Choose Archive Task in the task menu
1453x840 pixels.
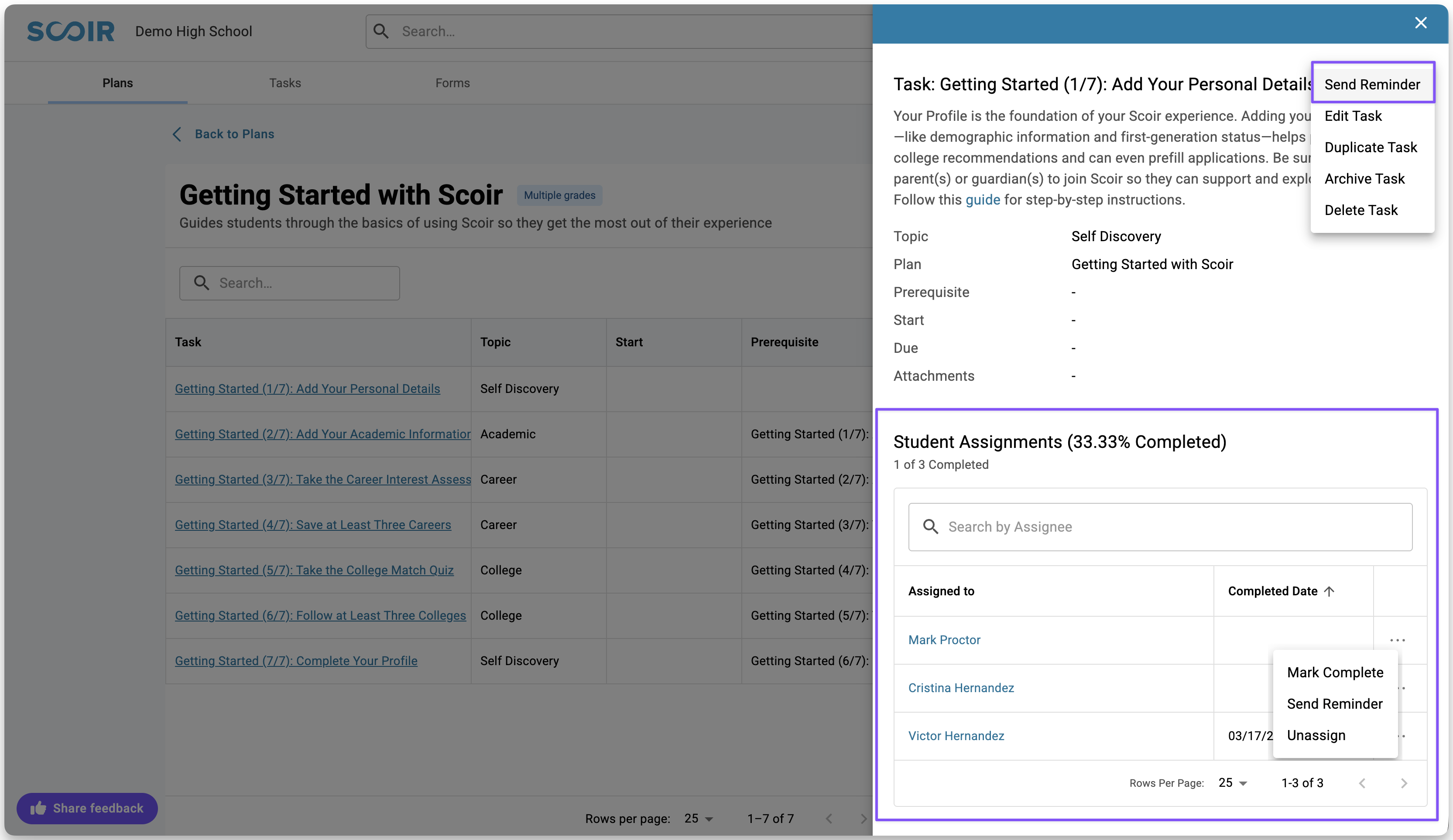[1364, 179]
